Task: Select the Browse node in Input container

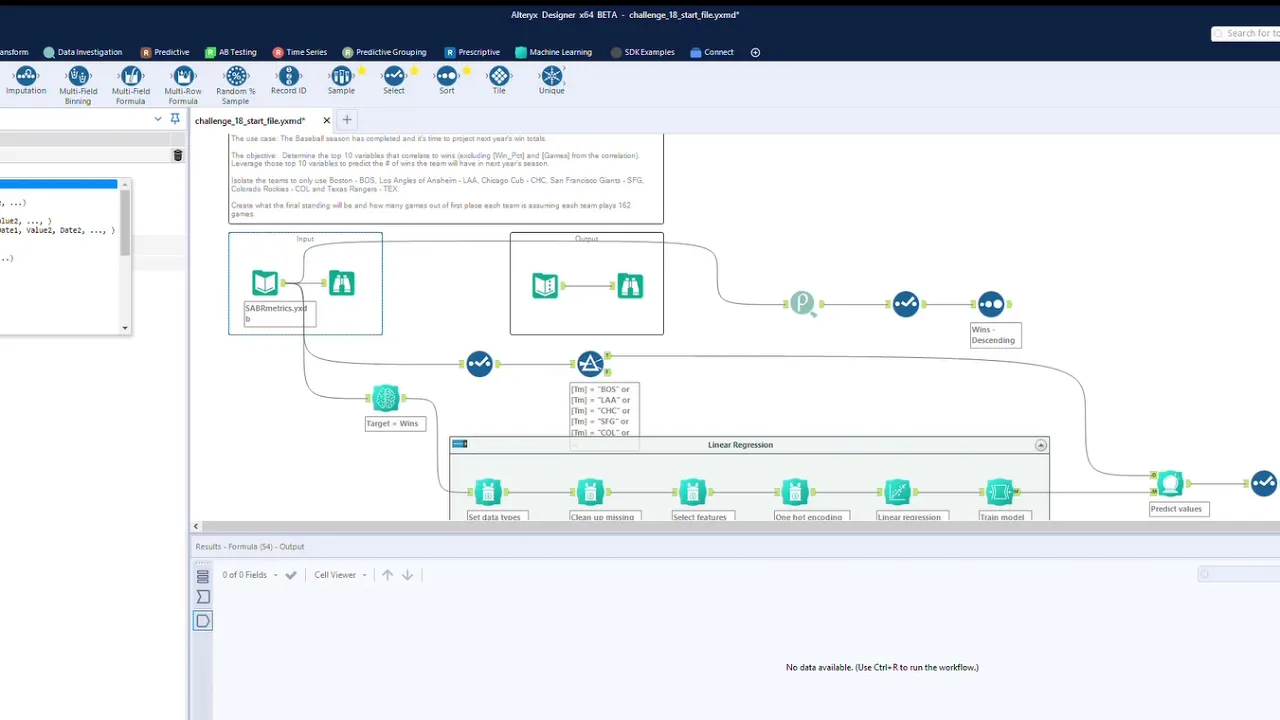Action: 341,283
